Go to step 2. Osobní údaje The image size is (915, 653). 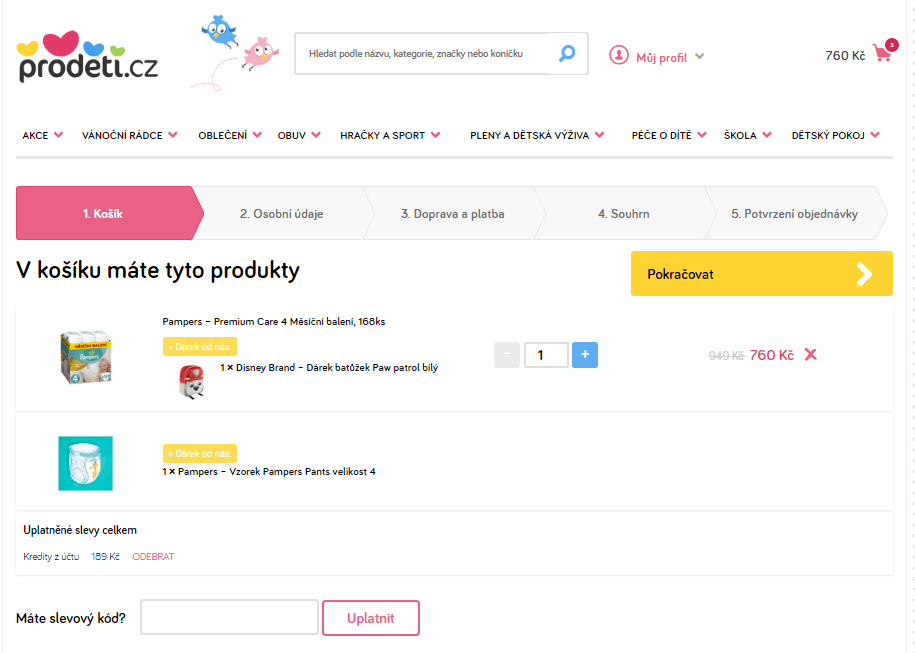point(281,214)
